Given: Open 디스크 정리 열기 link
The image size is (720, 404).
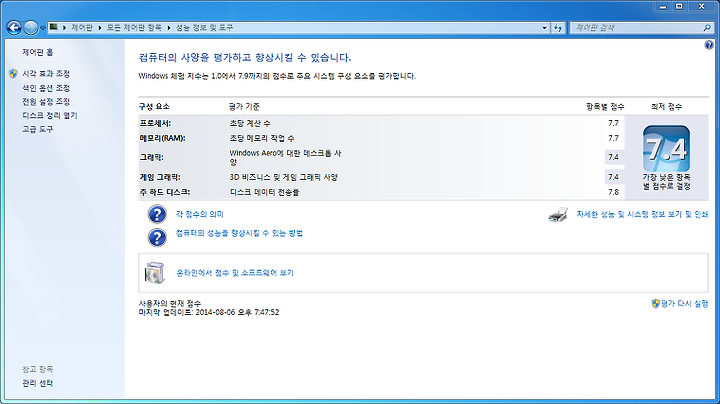Looking at the screenshot, I should pyautogui.click(x=50, y=115).
